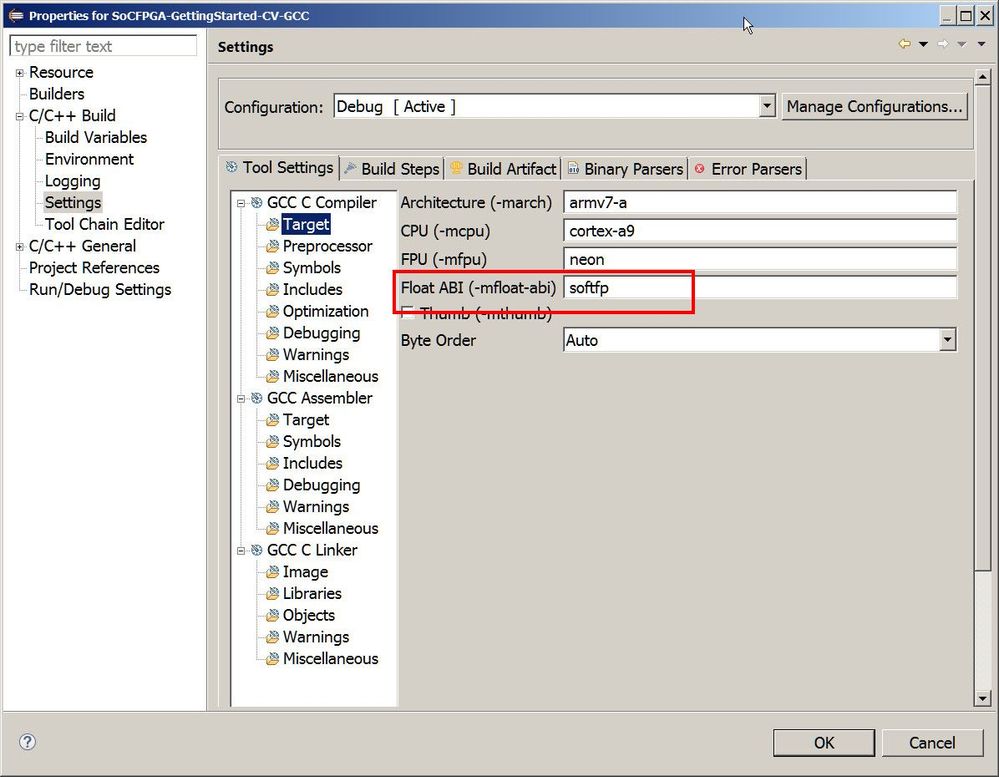Click the Objects option icon

tap(273, 615)
